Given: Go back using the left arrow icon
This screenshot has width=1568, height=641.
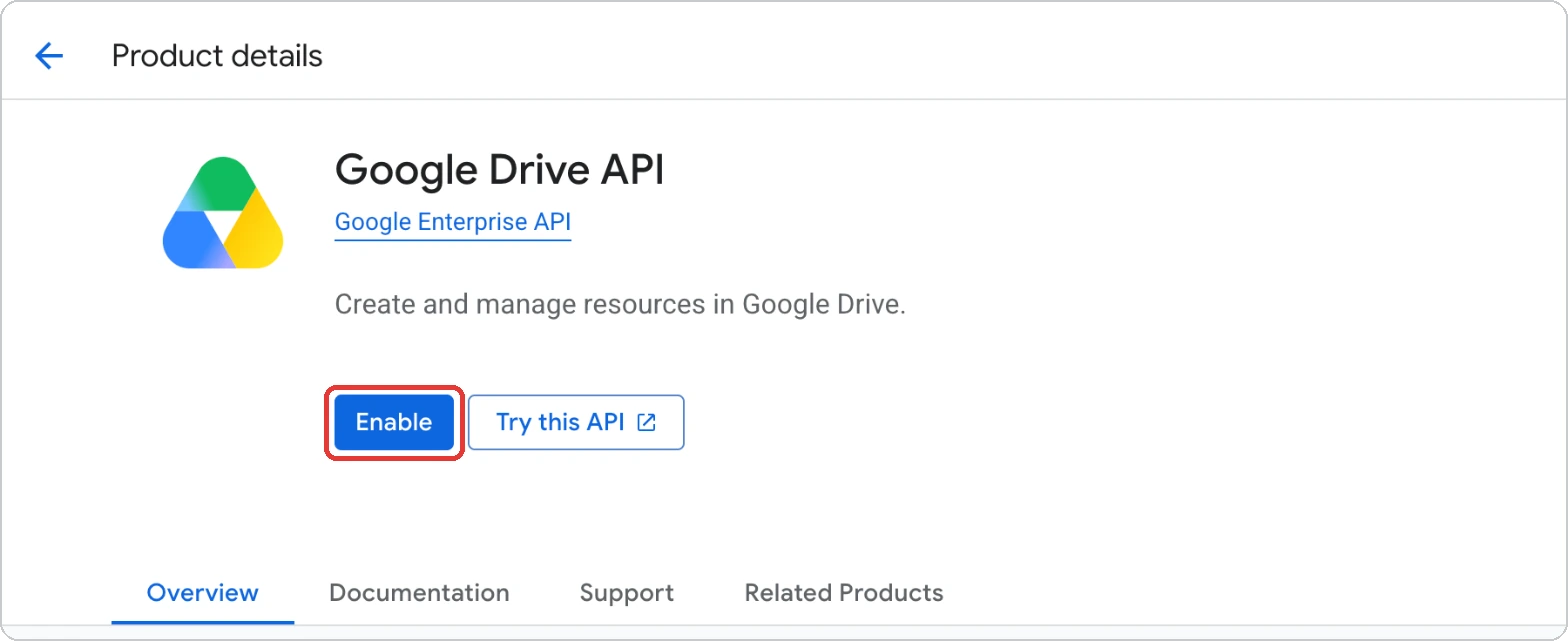Looking at the screenshot, I should click(x=49, y=56).
